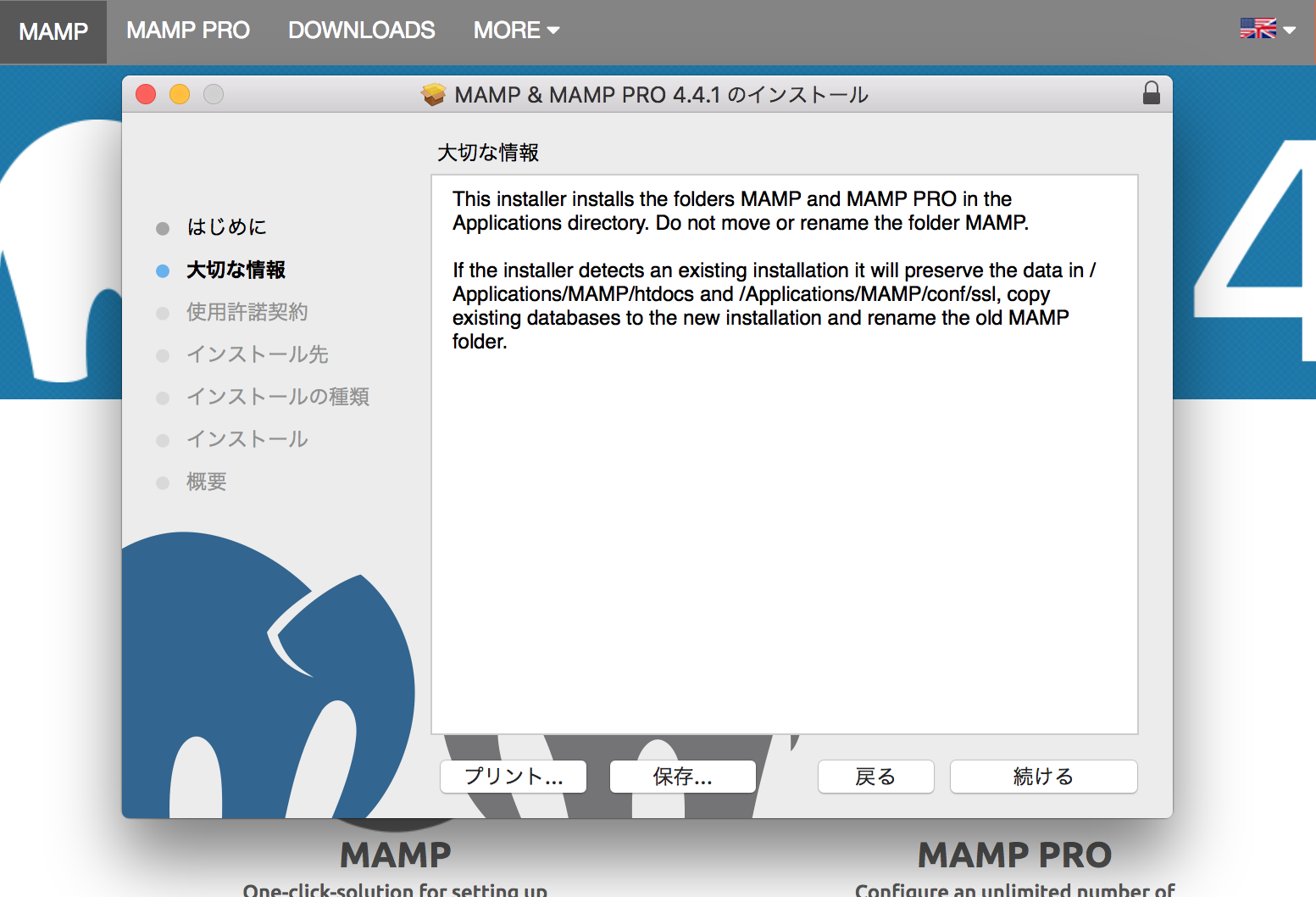1316x897 pixels.
Task: Select the はじめに step in sidebar
Action: pyautogui.click(x=227, y=227)
